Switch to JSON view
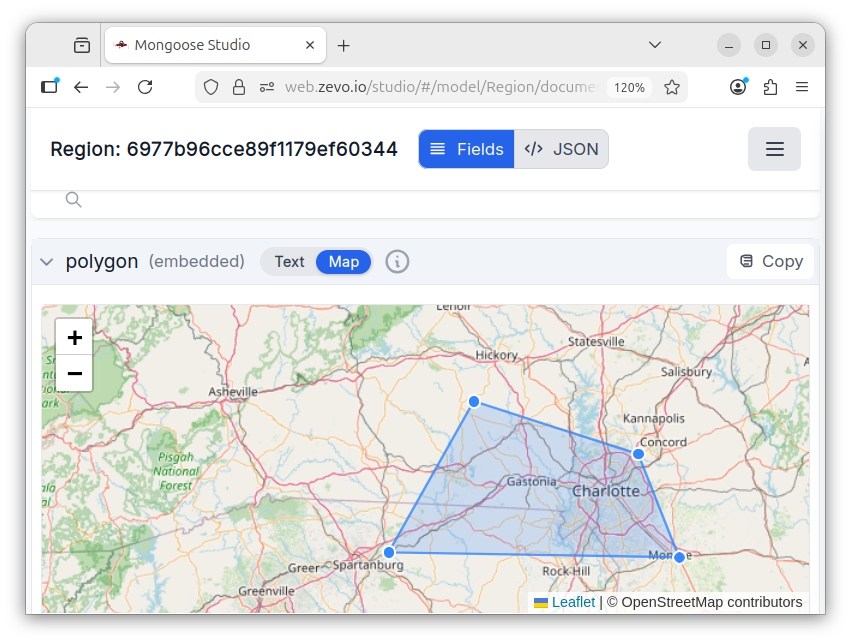851x643 pixels. point(561,149)
